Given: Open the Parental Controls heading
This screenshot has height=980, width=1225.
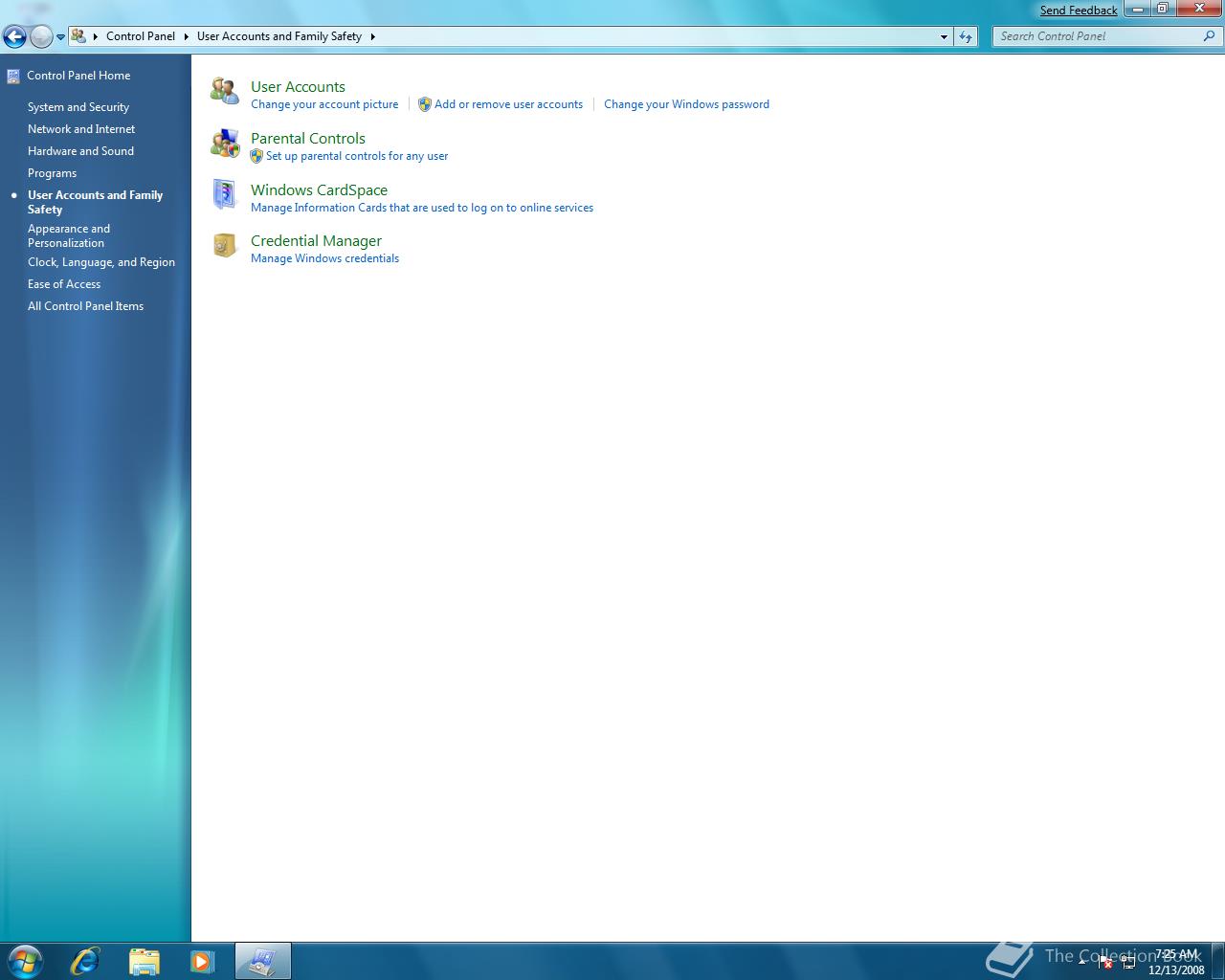Looking at the screenshot, I should pos(308,139).
